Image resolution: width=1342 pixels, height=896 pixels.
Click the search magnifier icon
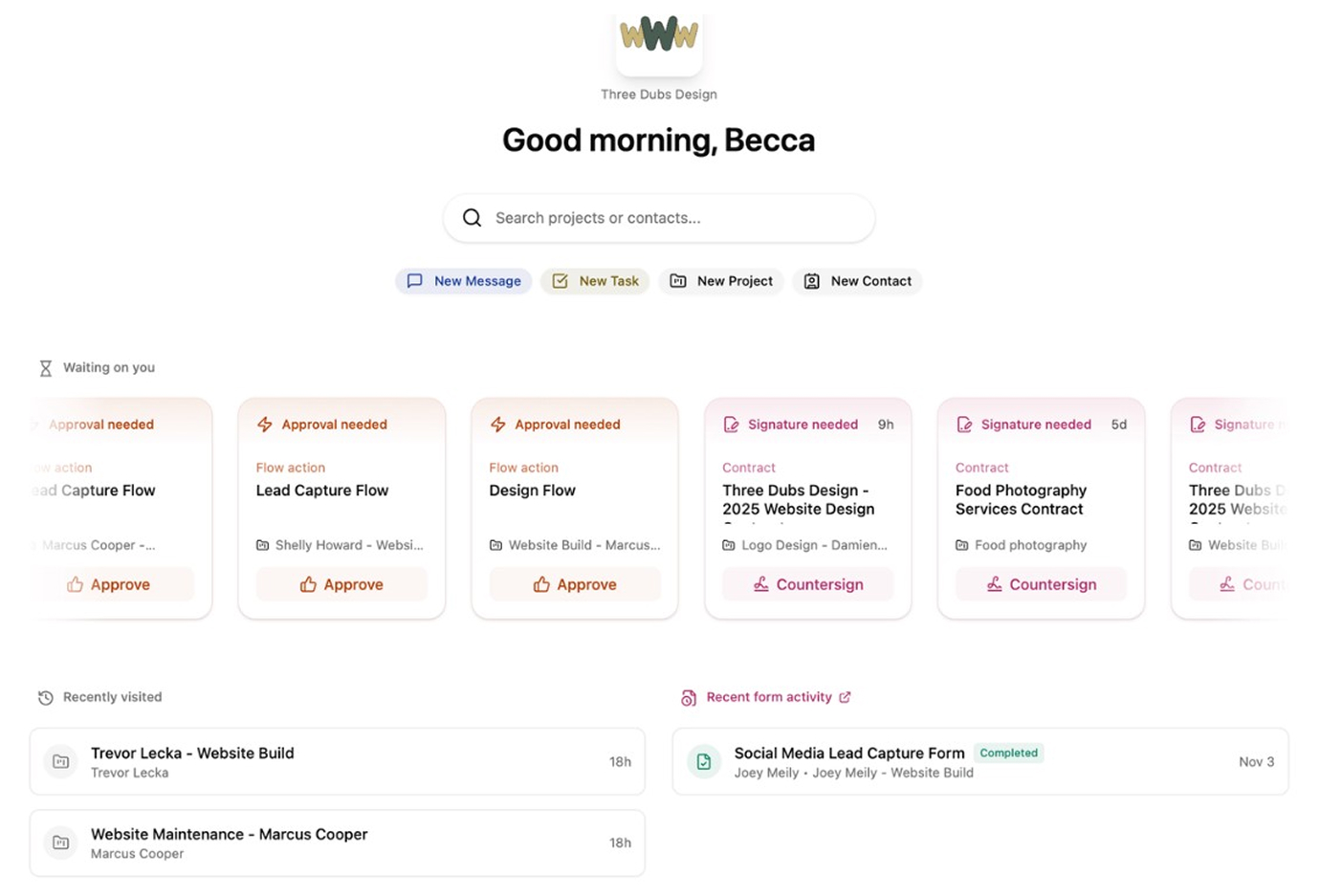click(472, 218)
